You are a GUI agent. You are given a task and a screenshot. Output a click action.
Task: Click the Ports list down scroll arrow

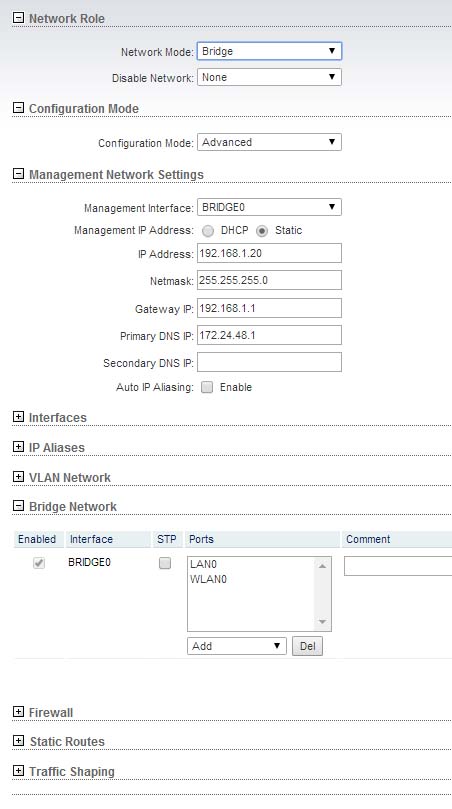[322, 622]
